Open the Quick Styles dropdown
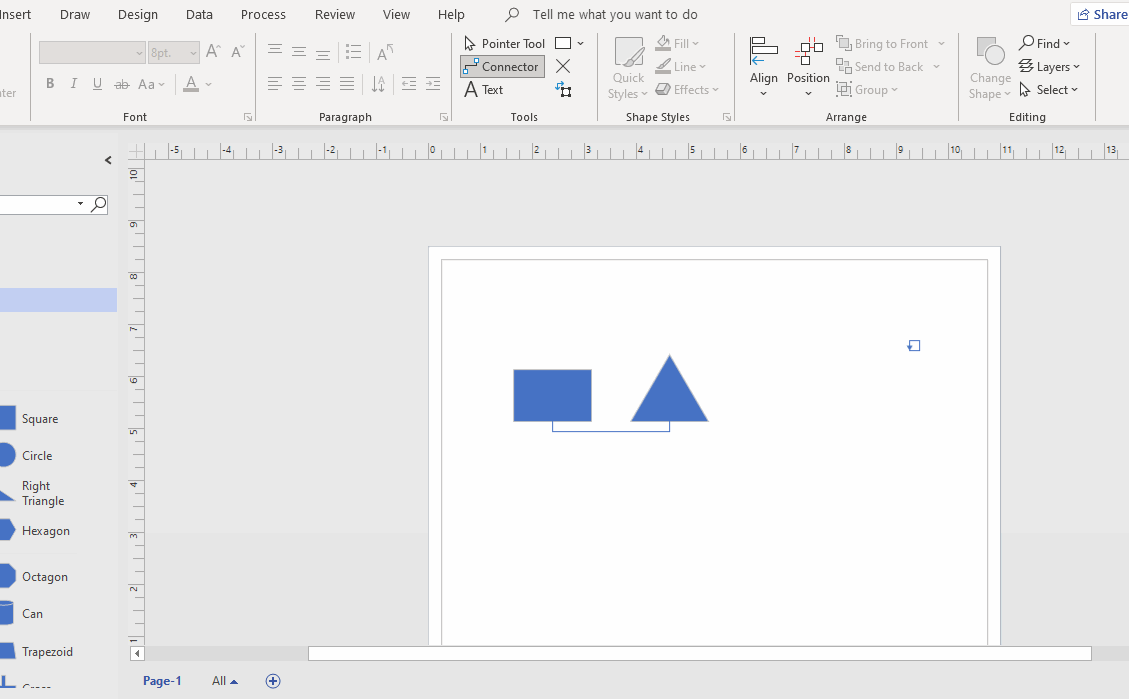 pyautogui.click(x=627, y=65)
